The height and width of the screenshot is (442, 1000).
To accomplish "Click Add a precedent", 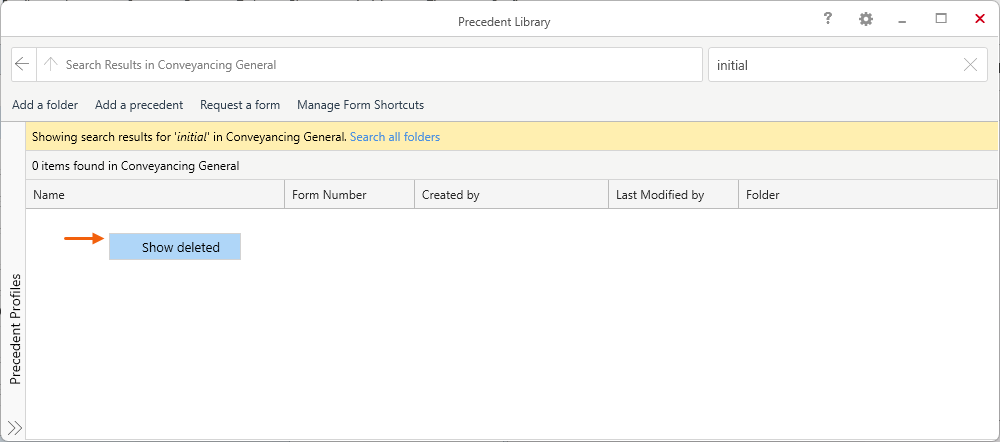I will pyautogui.click(x=139, y=105).
